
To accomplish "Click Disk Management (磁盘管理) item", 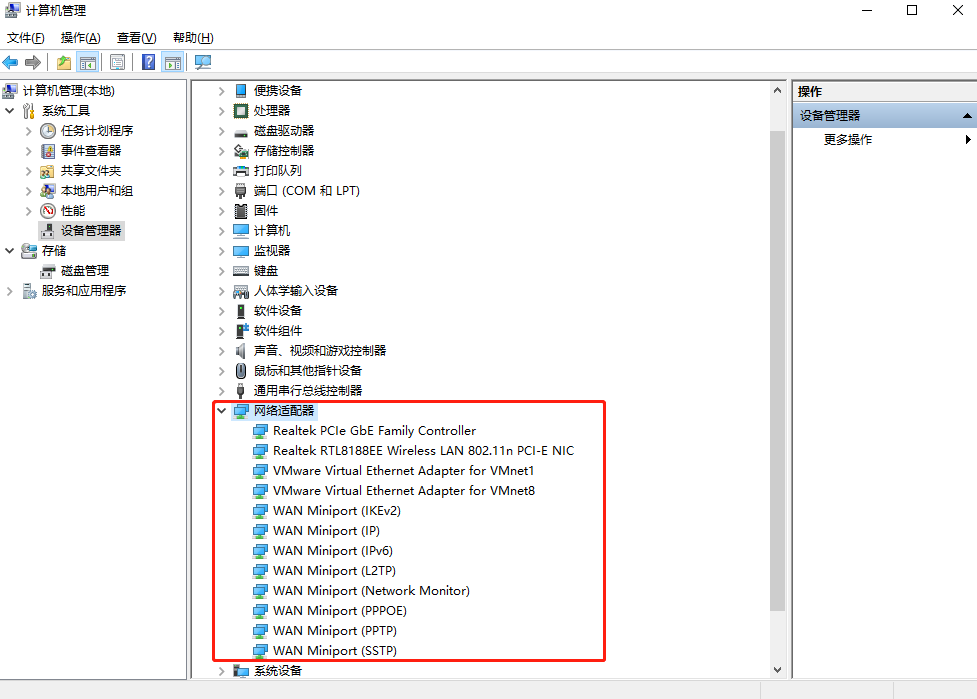I will pyautogui.click(x=84, y=271).
